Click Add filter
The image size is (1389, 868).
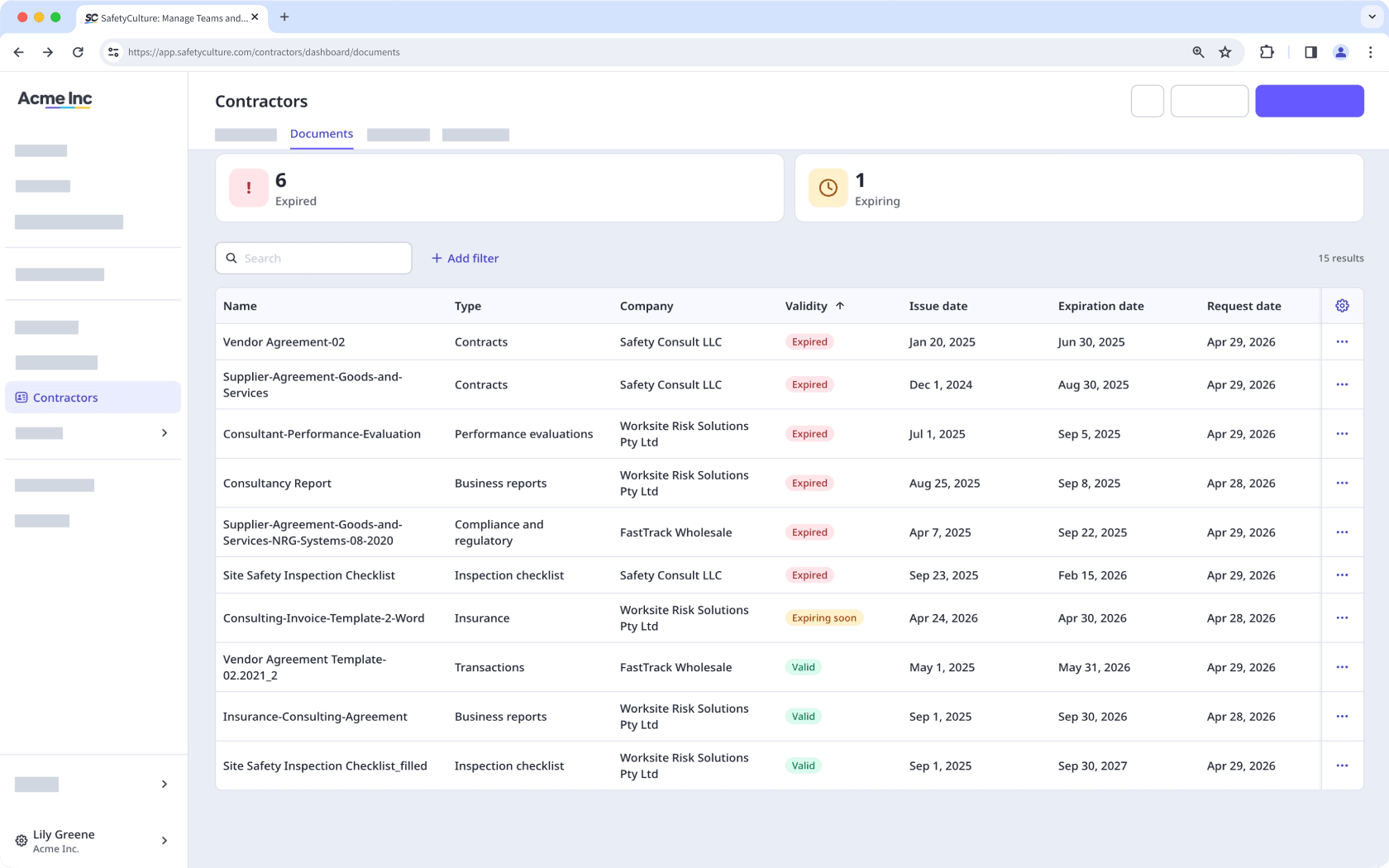pos(465,259)
